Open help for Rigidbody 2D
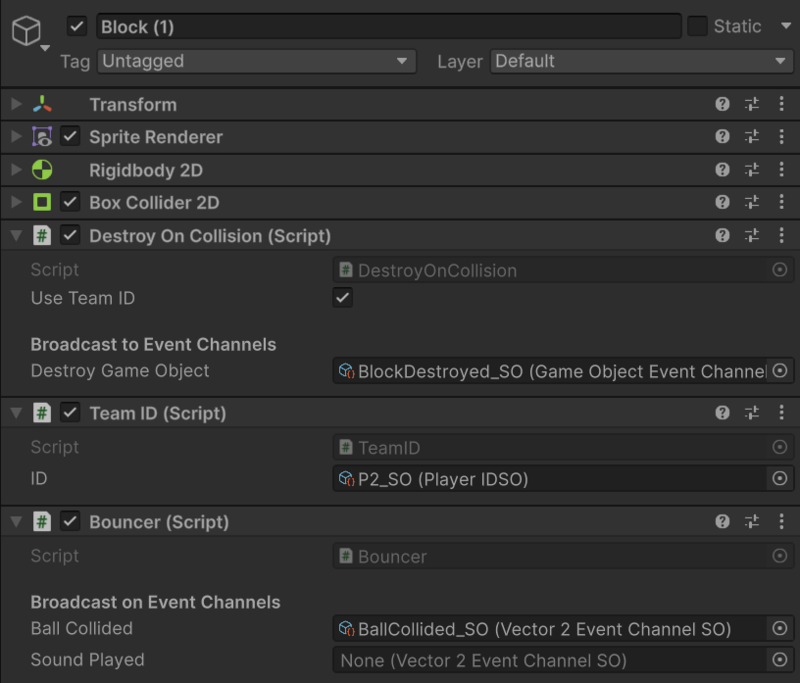The height and width of the screenshot is (683, 800). (722, 170)
